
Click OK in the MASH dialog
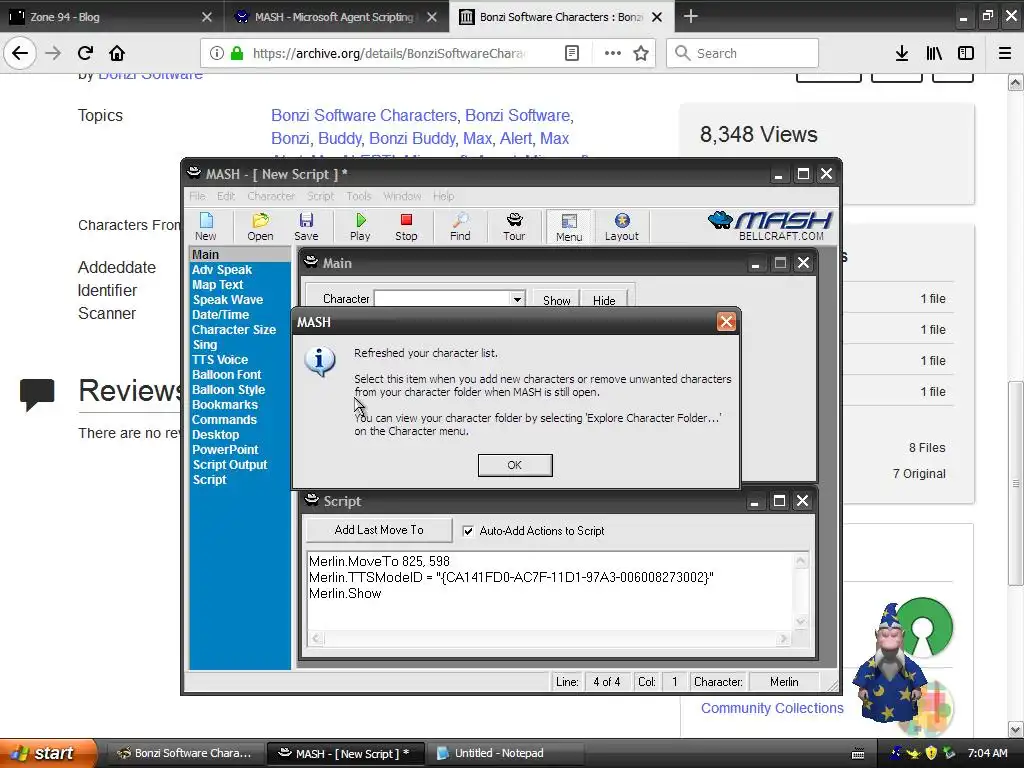click(515, 465)
